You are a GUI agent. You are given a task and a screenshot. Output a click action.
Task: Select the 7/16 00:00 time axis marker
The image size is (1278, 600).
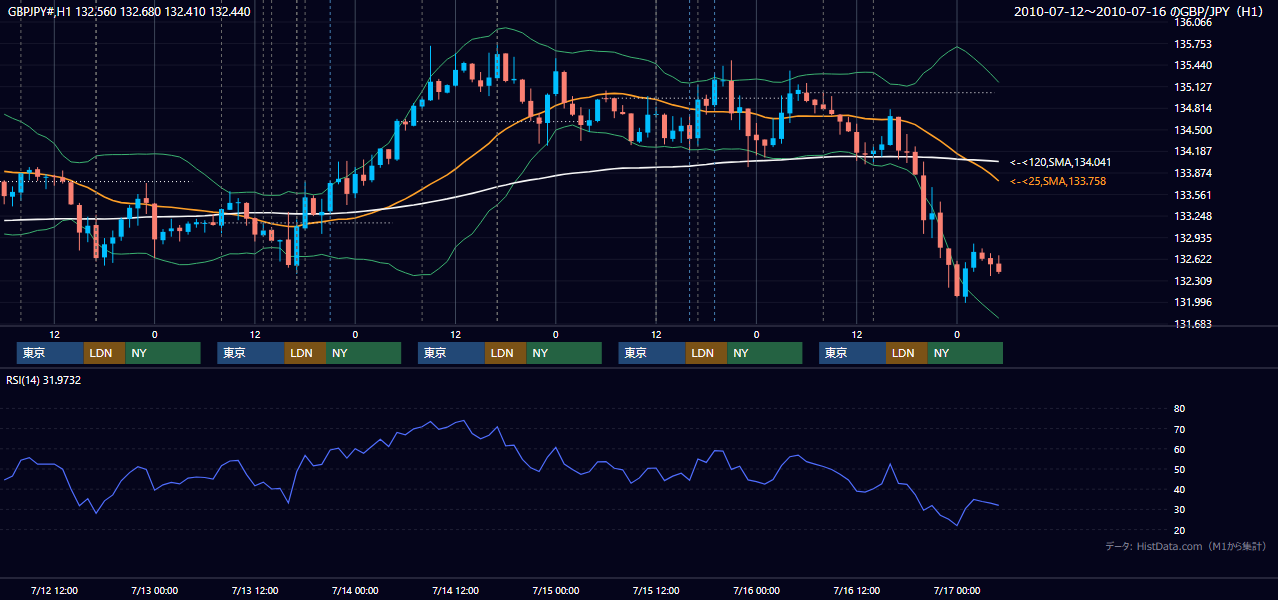756,590
